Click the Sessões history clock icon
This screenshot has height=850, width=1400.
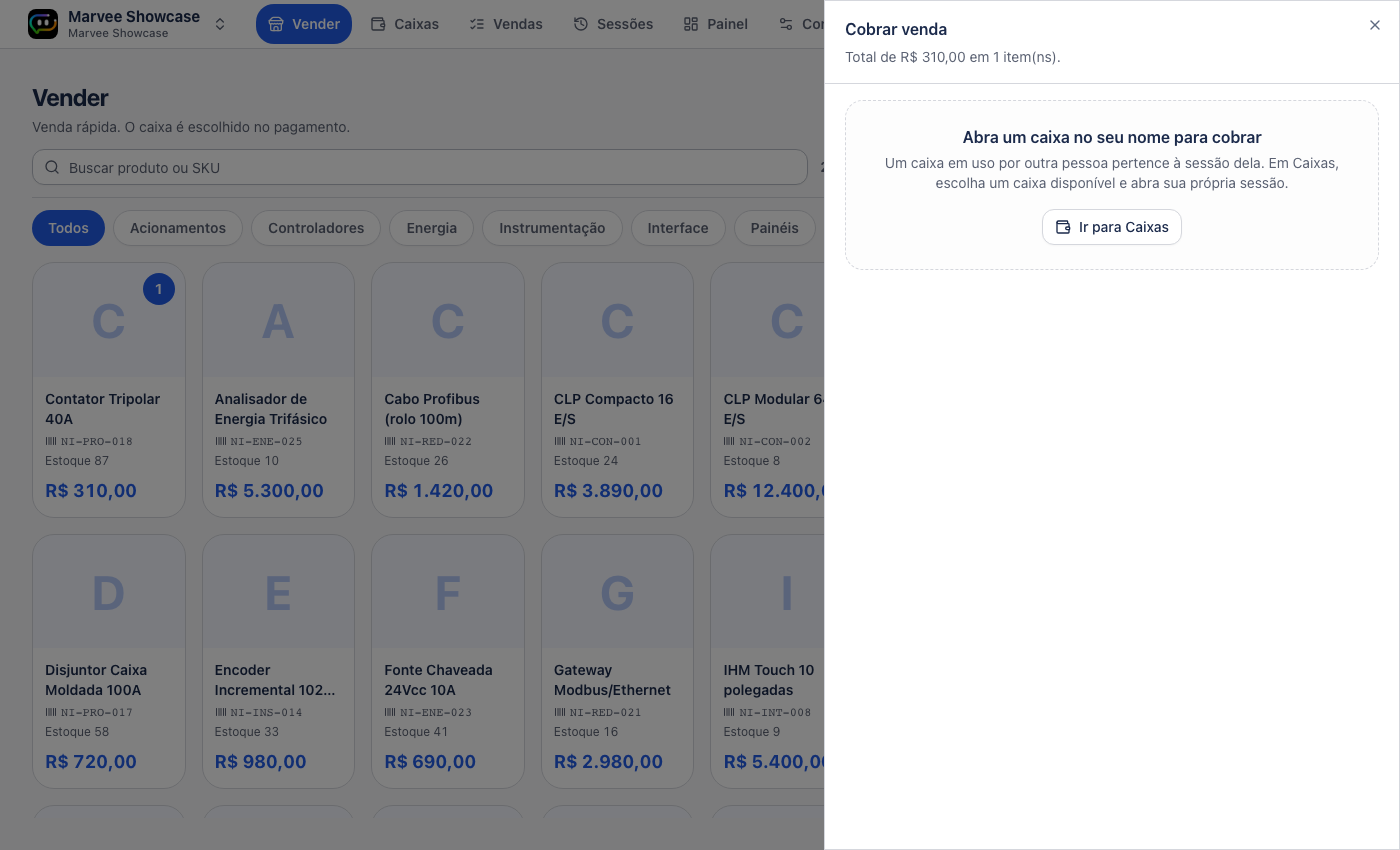click(581, 24)
